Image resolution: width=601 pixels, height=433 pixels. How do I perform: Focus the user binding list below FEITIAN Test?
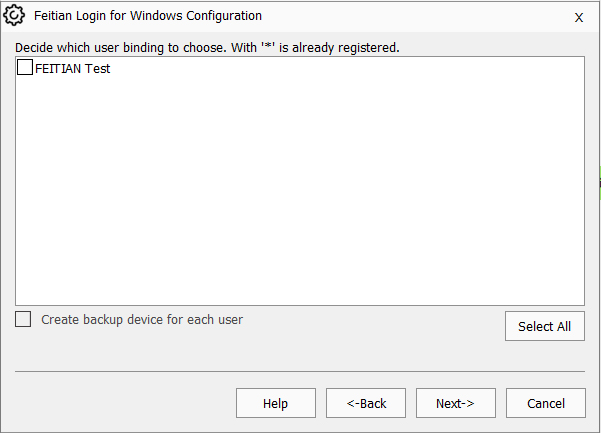click(300, 192)
